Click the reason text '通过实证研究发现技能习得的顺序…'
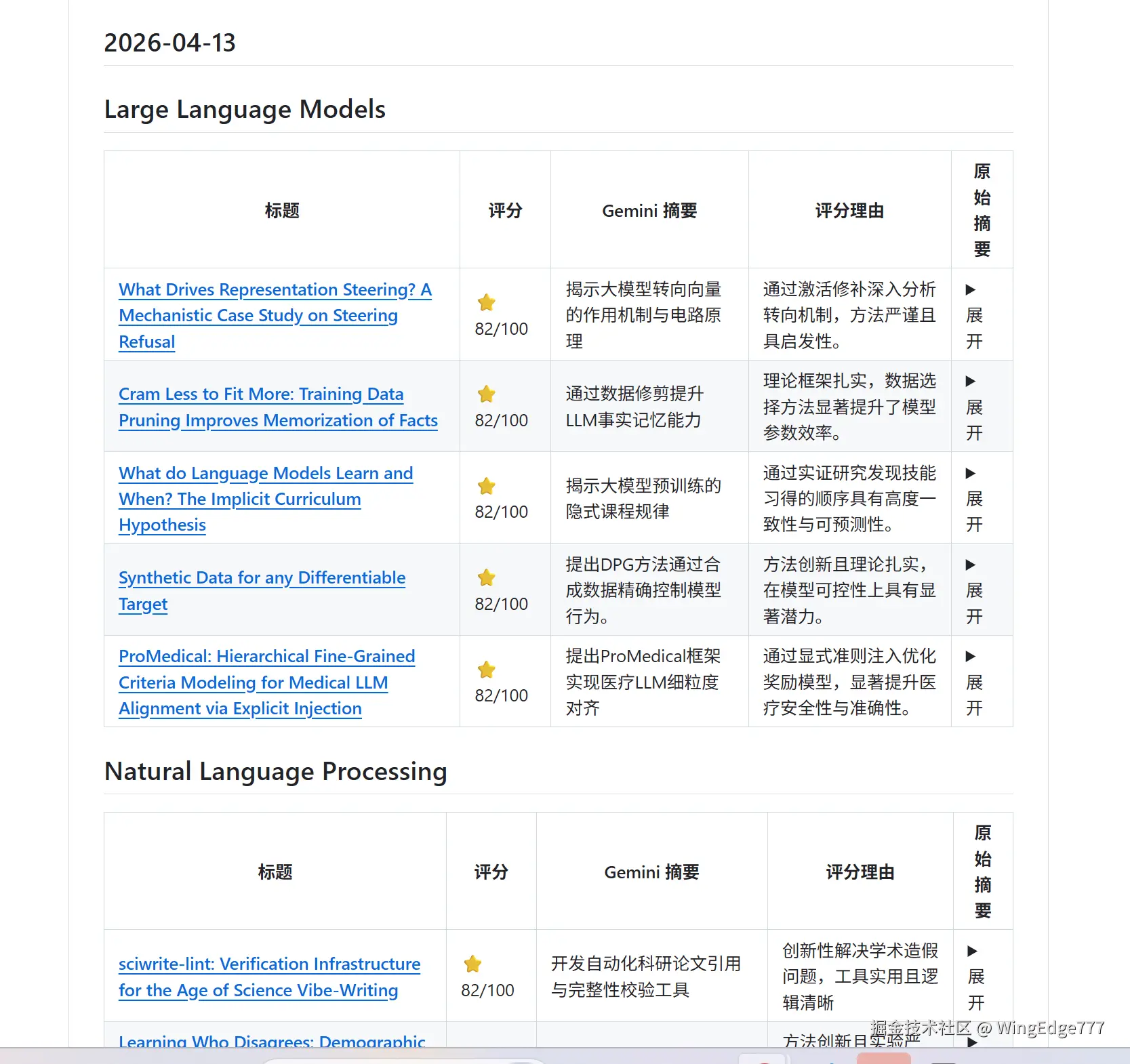The width and height of the screenshot is (1130, 1064). 850,499
